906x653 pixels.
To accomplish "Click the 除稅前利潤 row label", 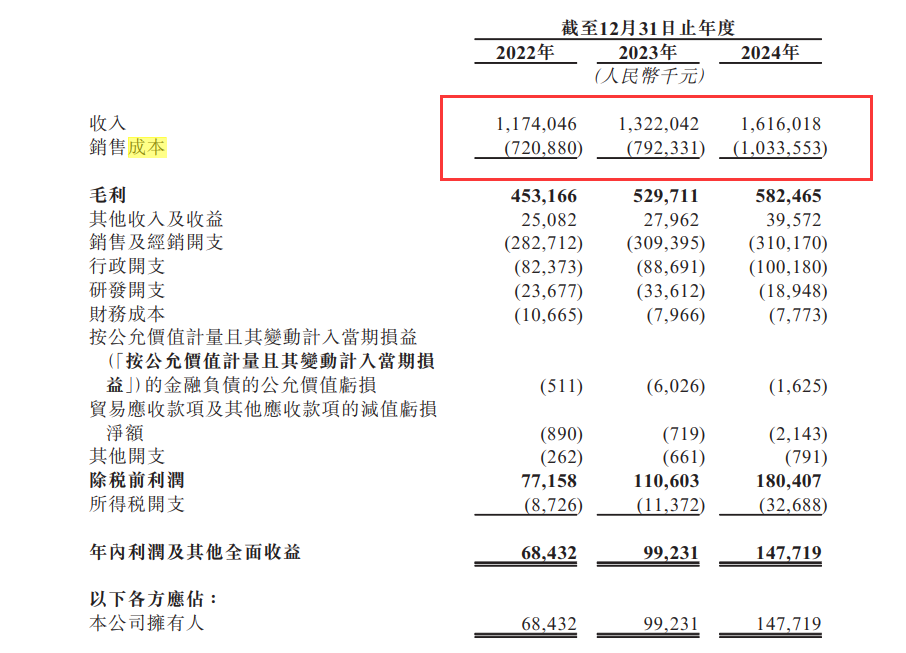I will tap(137, 481).
